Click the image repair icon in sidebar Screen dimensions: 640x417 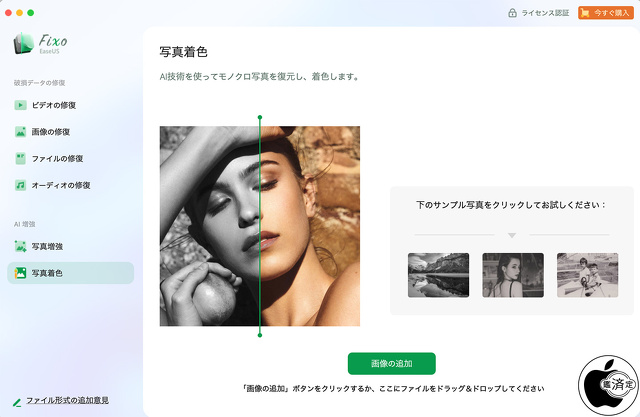click(20, 132)
